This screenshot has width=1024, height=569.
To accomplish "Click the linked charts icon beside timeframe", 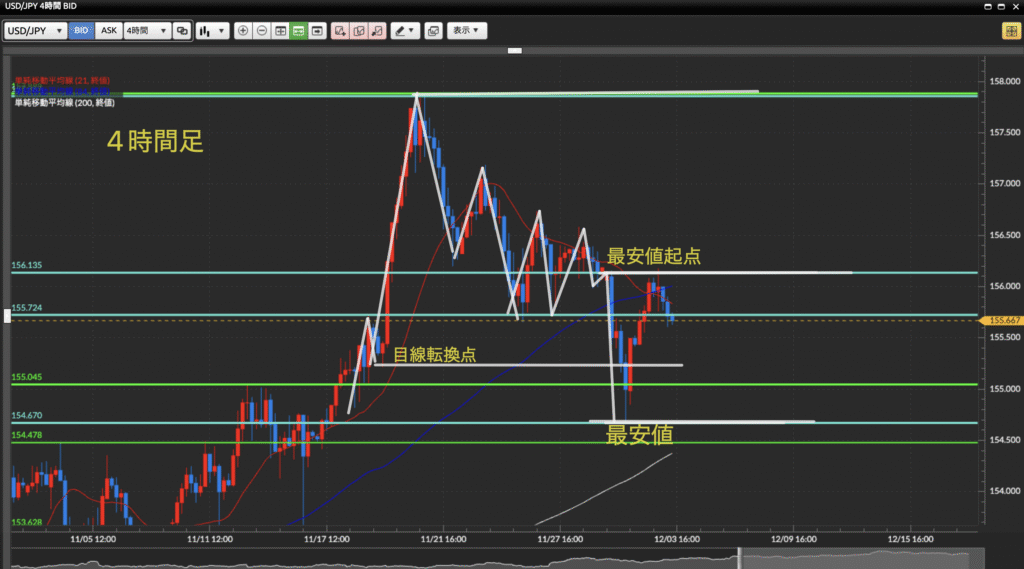I will pyautogui.click(x=182, y=31).
